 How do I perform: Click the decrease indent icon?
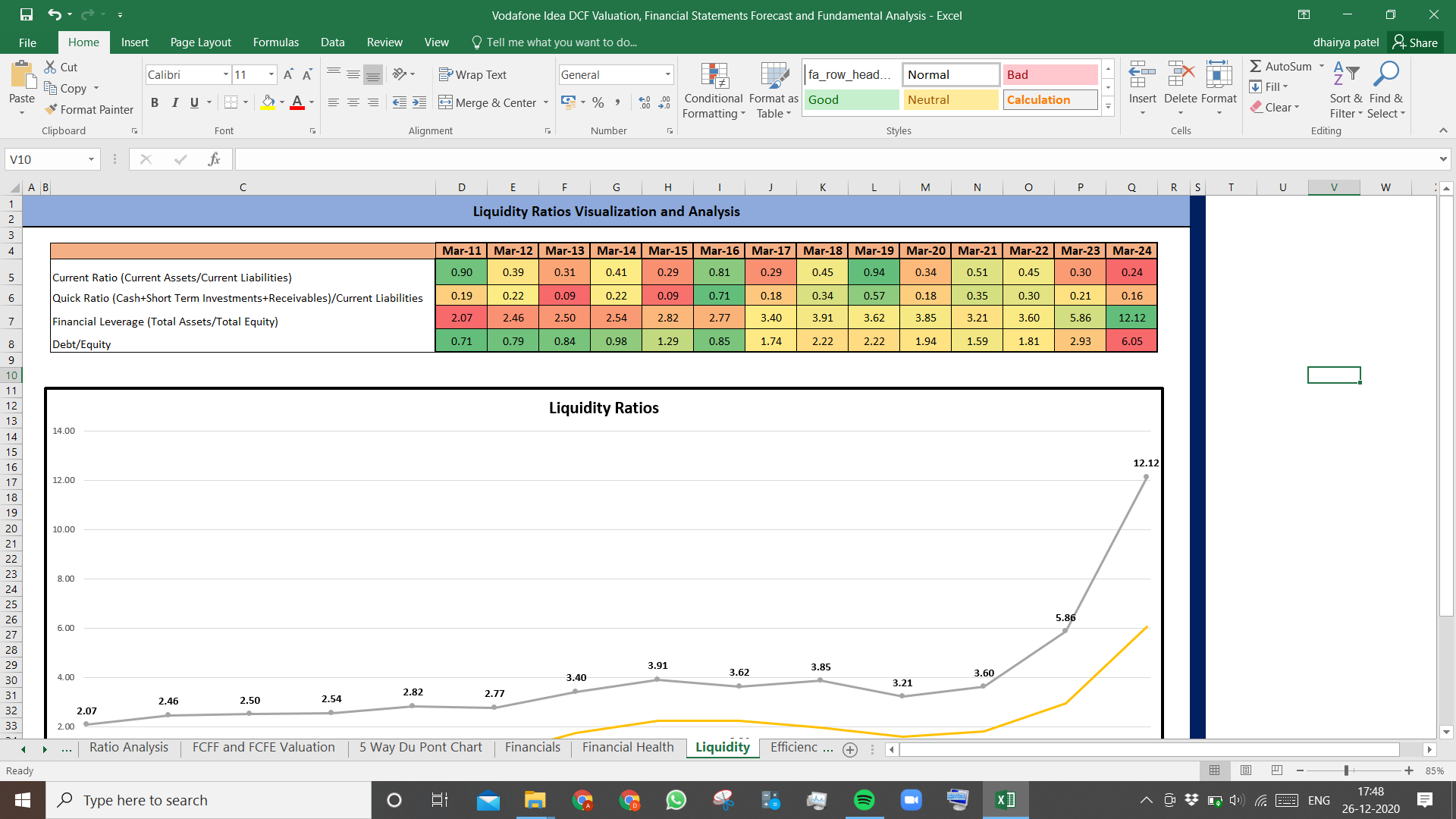tap(400, 102)
